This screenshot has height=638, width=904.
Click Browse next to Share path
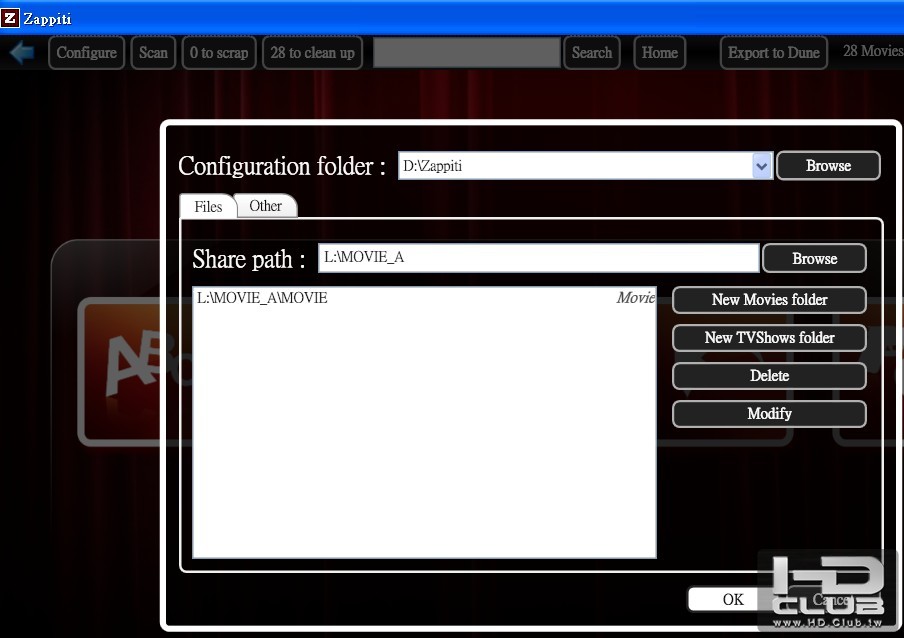[x=814, y=258]
